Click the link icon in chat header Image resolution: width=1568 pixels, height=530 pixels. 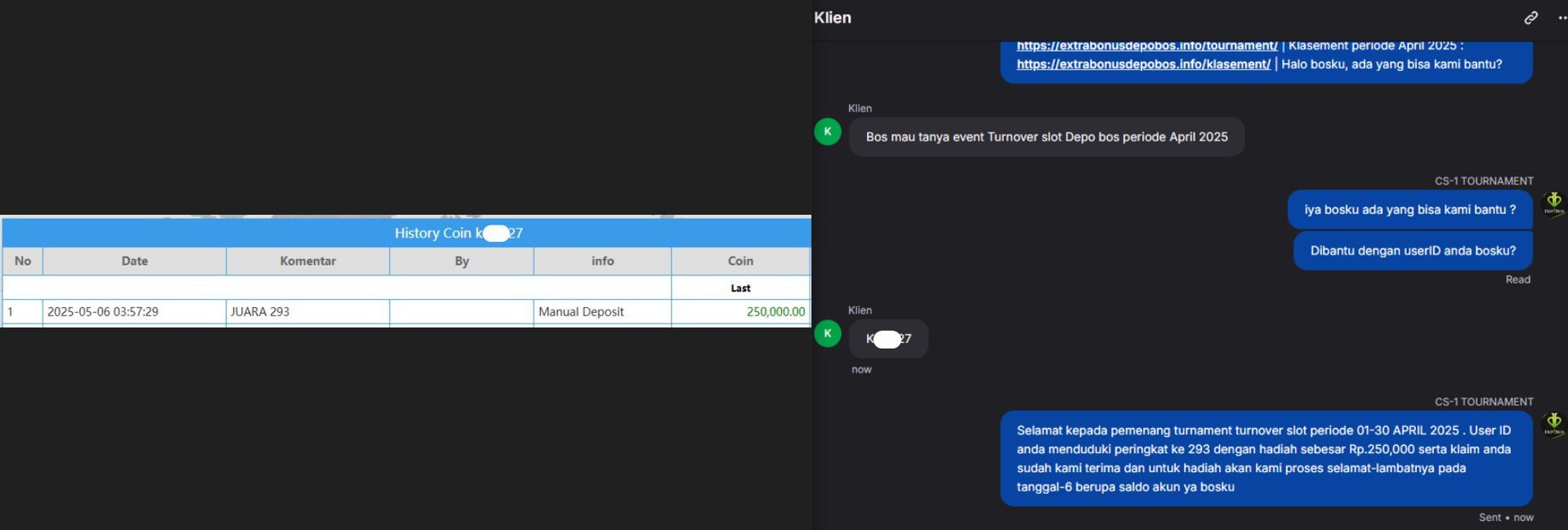[1530, 17]
